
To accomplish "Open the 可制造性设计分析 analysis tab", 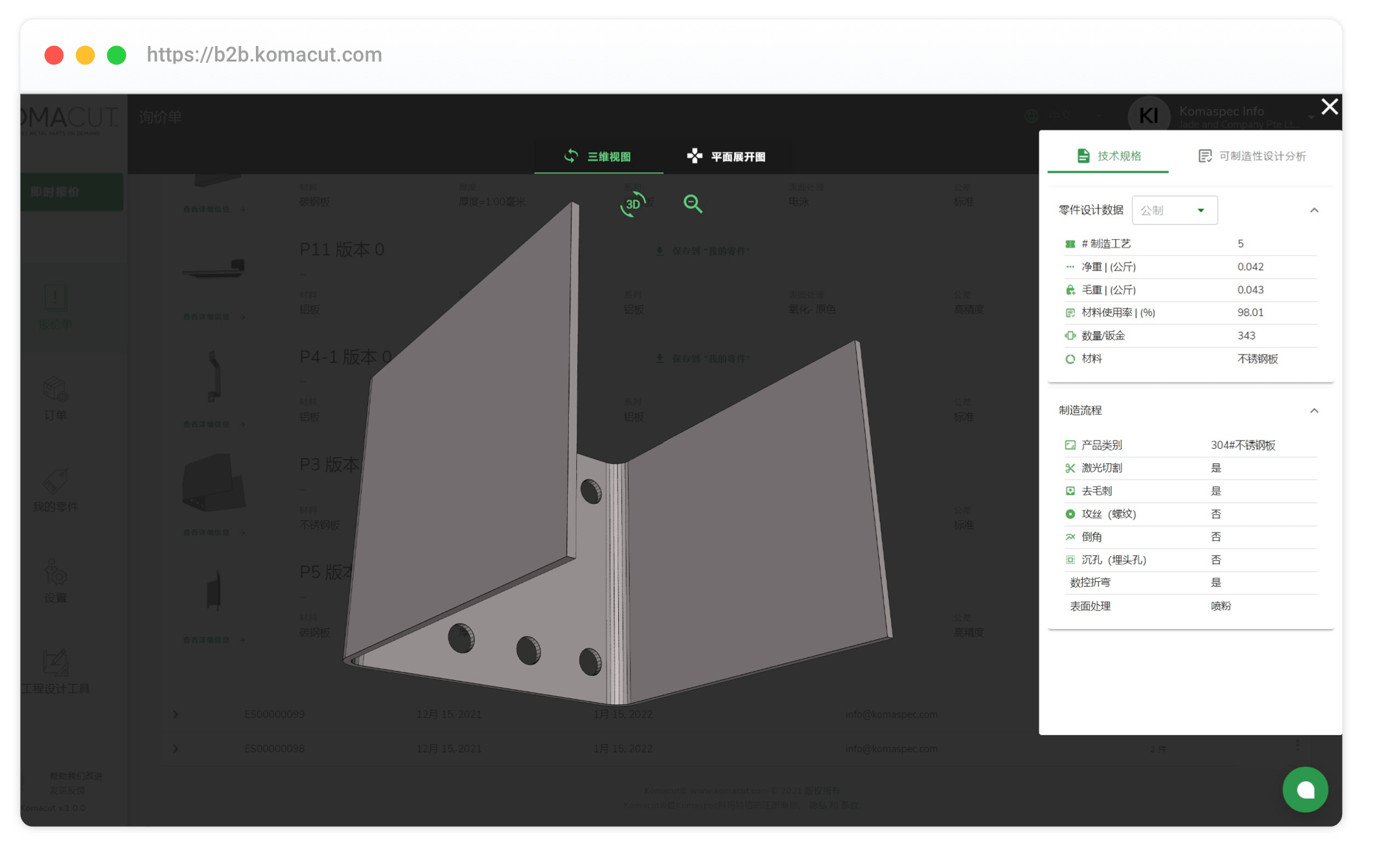I will (x=1252, y=156).
